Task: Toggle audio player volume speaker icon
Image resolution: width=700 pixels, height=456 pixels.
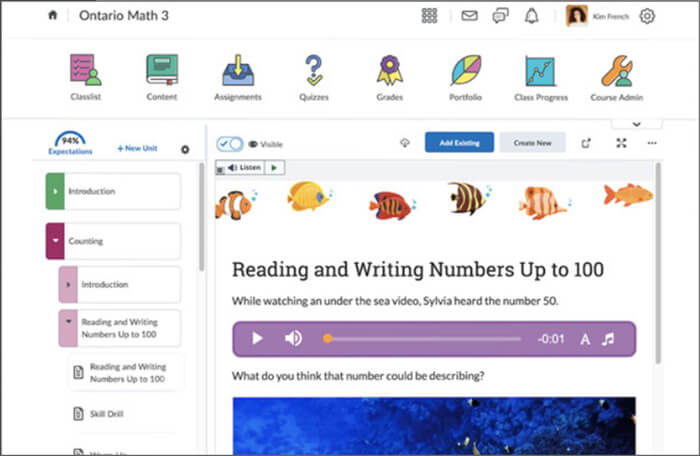Action: click(x=293, y=339)
